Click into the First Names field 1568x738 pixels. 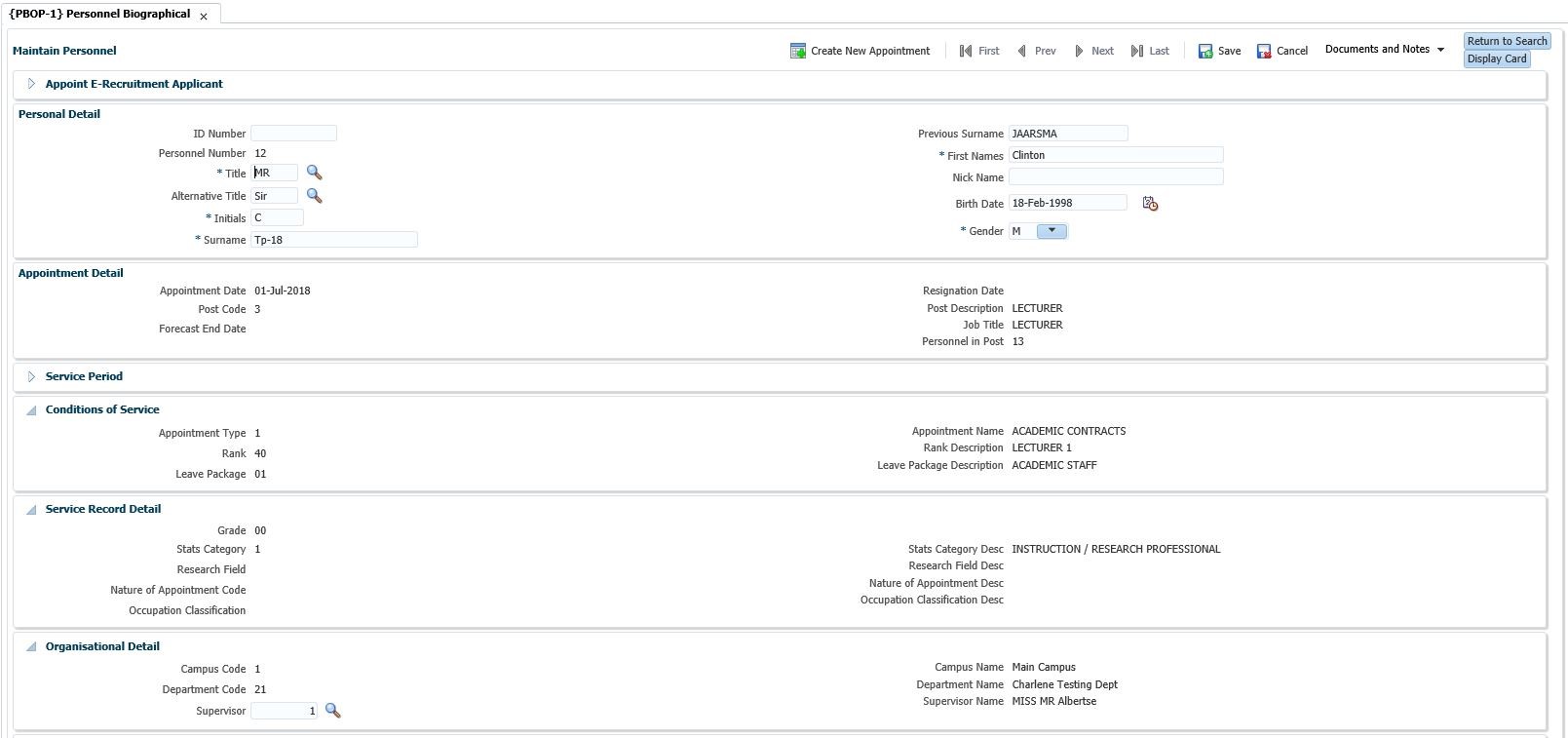tap(1115, 155)
